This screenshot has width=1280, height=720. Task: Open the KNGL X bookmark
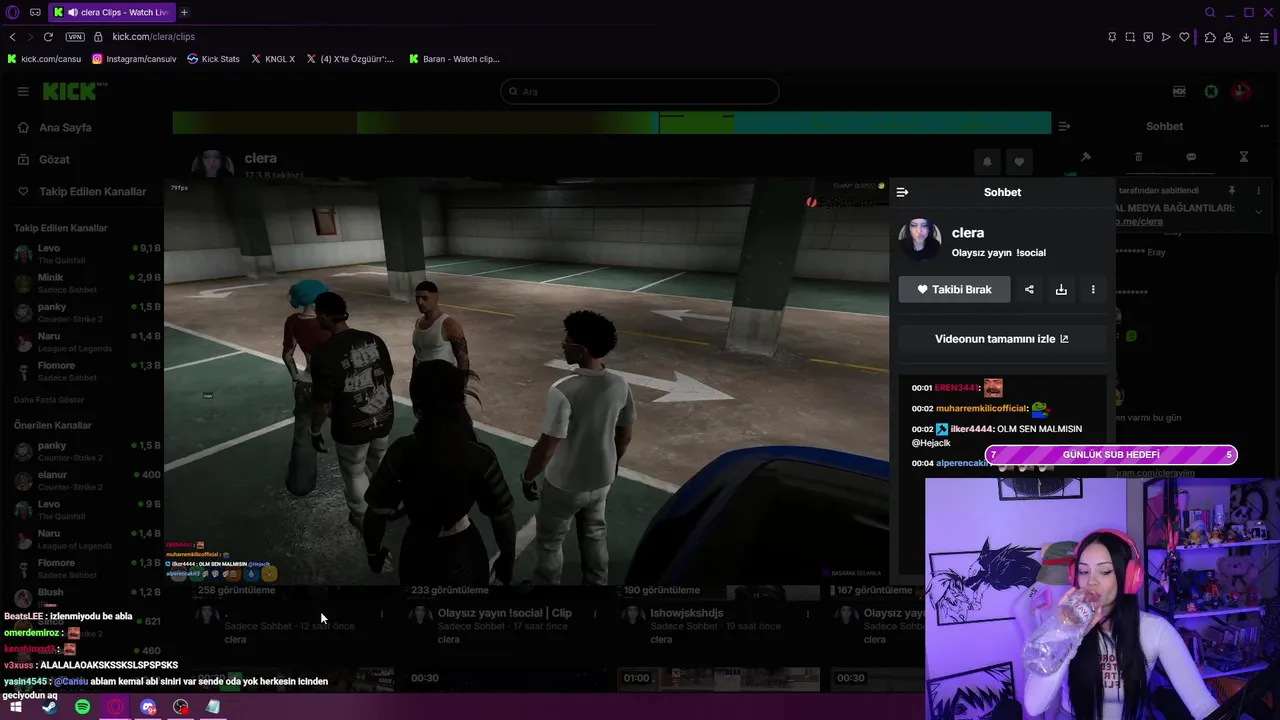(x=273, y=59)
